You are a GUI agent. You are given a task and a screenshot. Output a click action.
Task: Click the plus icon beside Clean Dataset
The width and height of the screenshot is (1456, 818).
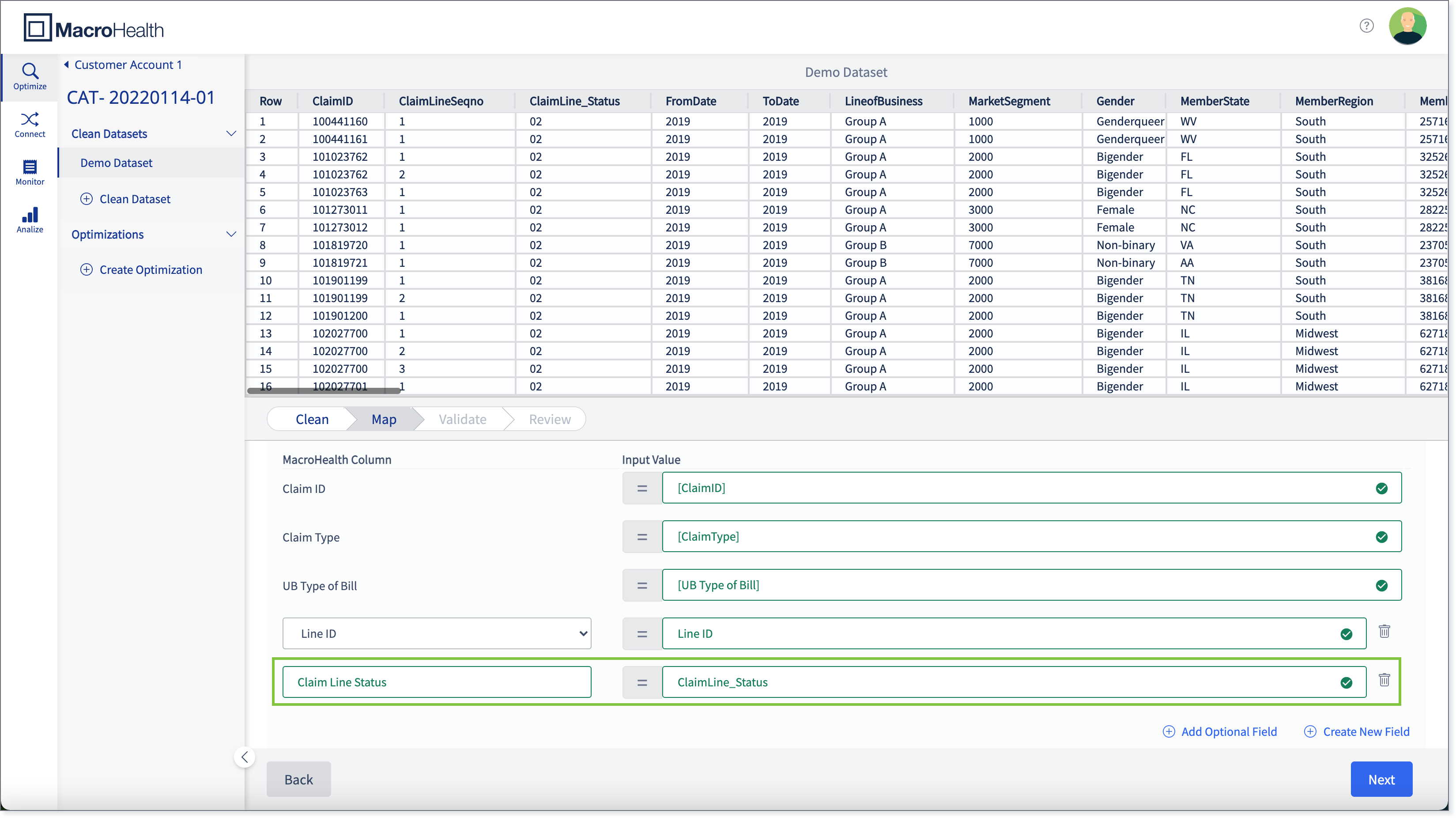87,198
